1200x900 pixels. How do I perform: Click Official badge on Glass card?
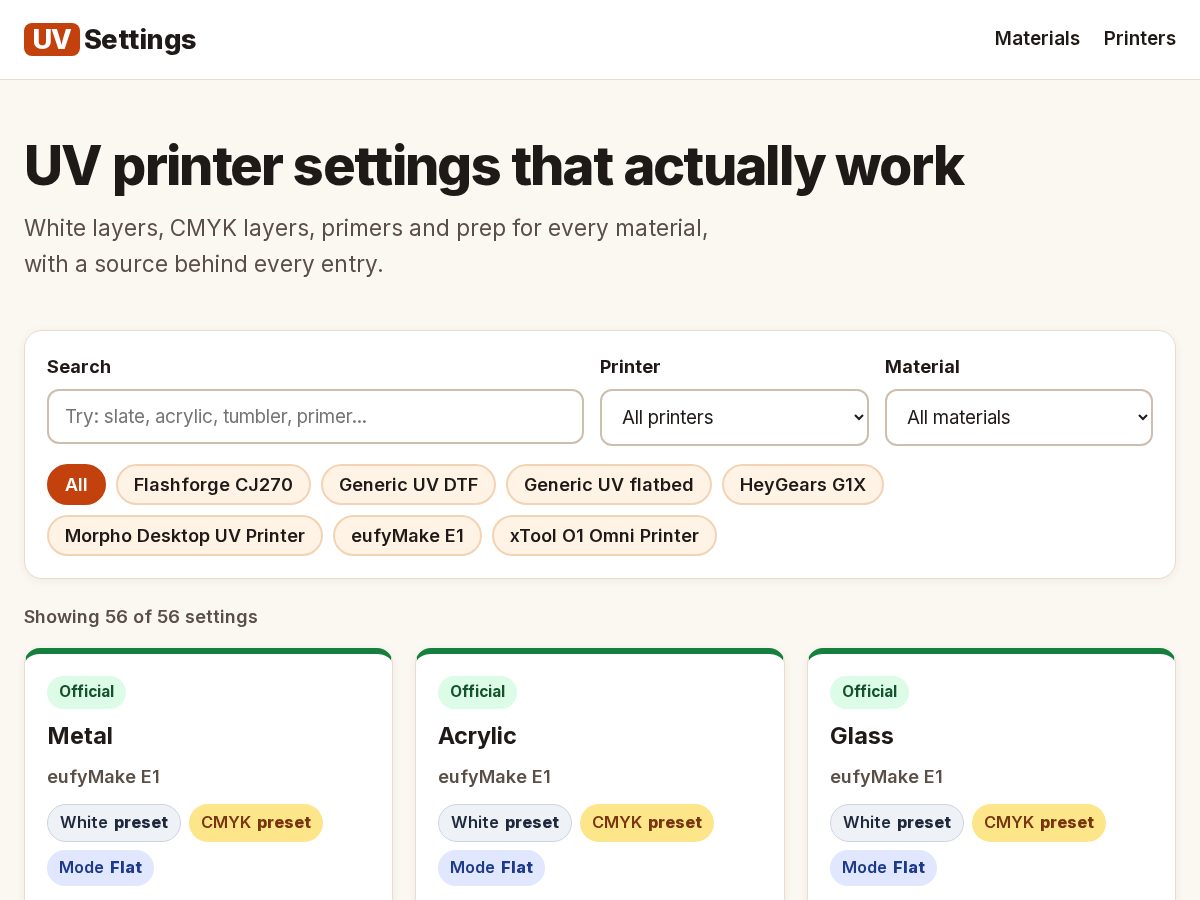[x=869, y=692]
